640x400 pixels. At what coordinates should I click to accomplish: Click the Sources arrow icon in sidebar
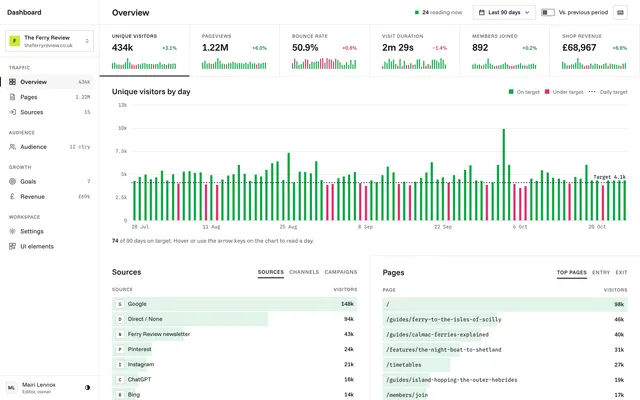tap(12, 112)
